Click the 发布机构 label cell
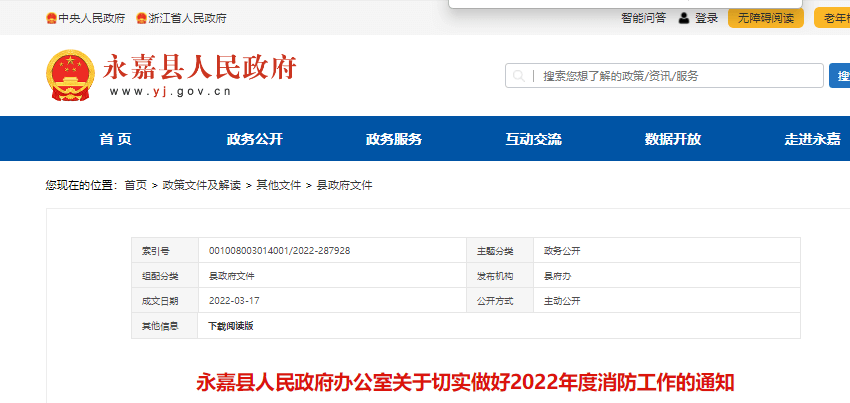Viewport: 850px width, 403px height. coord(500,276)
